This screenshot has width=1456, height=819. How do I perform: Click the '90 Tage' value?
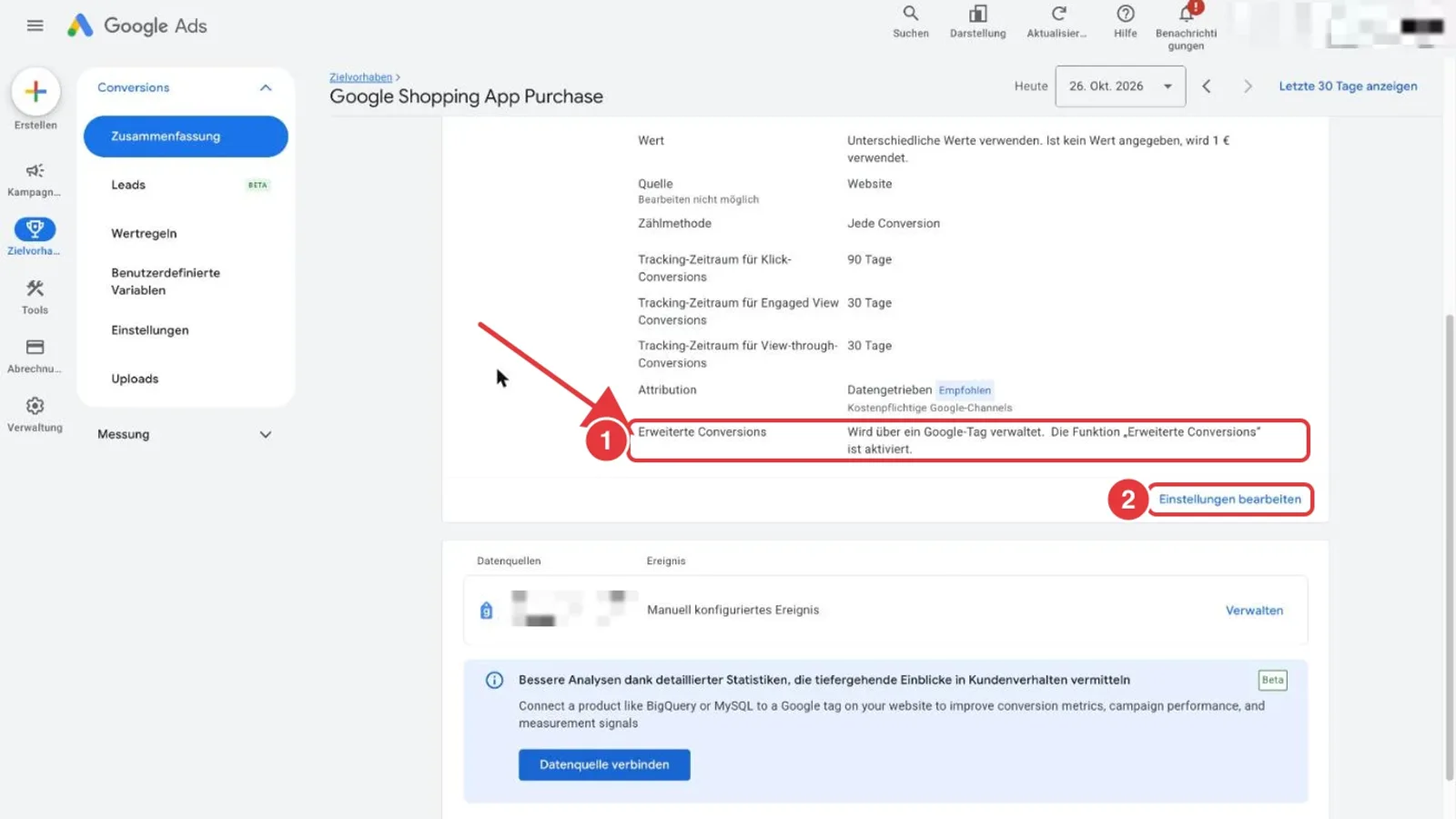869,260
